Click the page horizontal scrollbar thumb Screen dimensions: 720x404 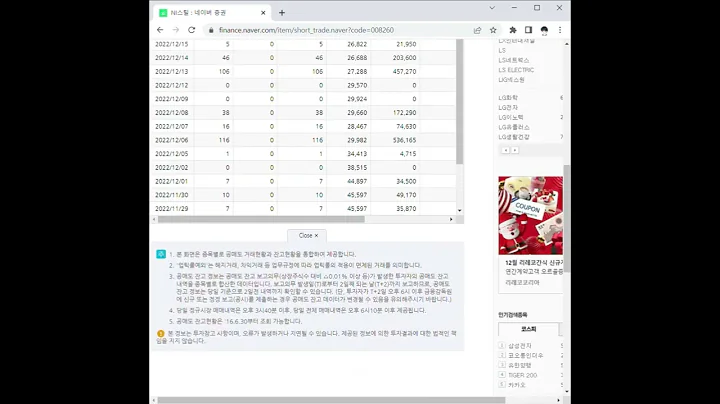(332, 400)
